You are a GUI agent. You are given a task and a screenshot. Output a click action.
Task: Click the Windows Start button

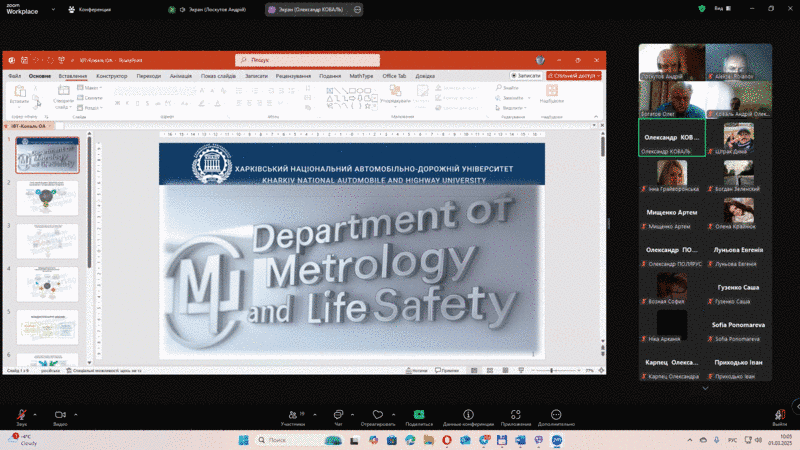(x=244, y=440)
